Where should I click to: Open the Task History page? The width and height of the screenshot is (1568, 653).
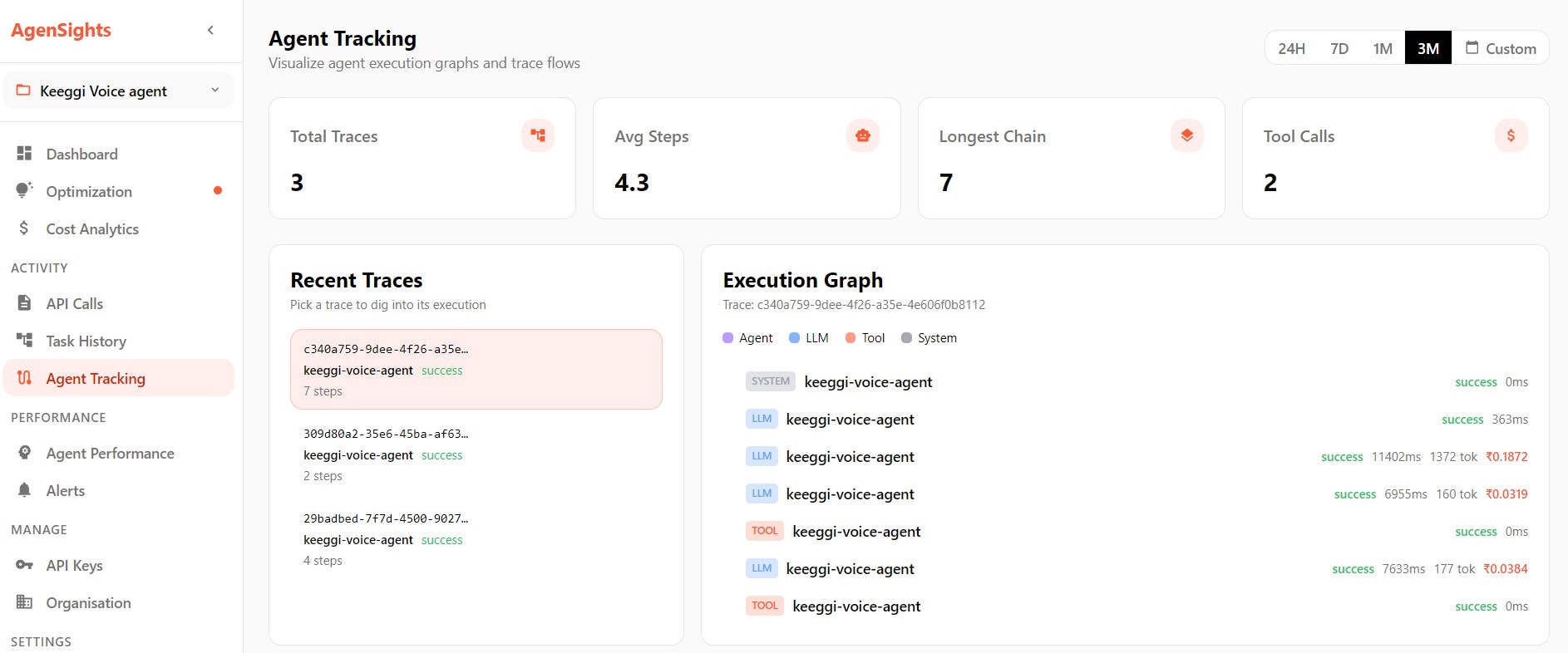tap(118, 341)
